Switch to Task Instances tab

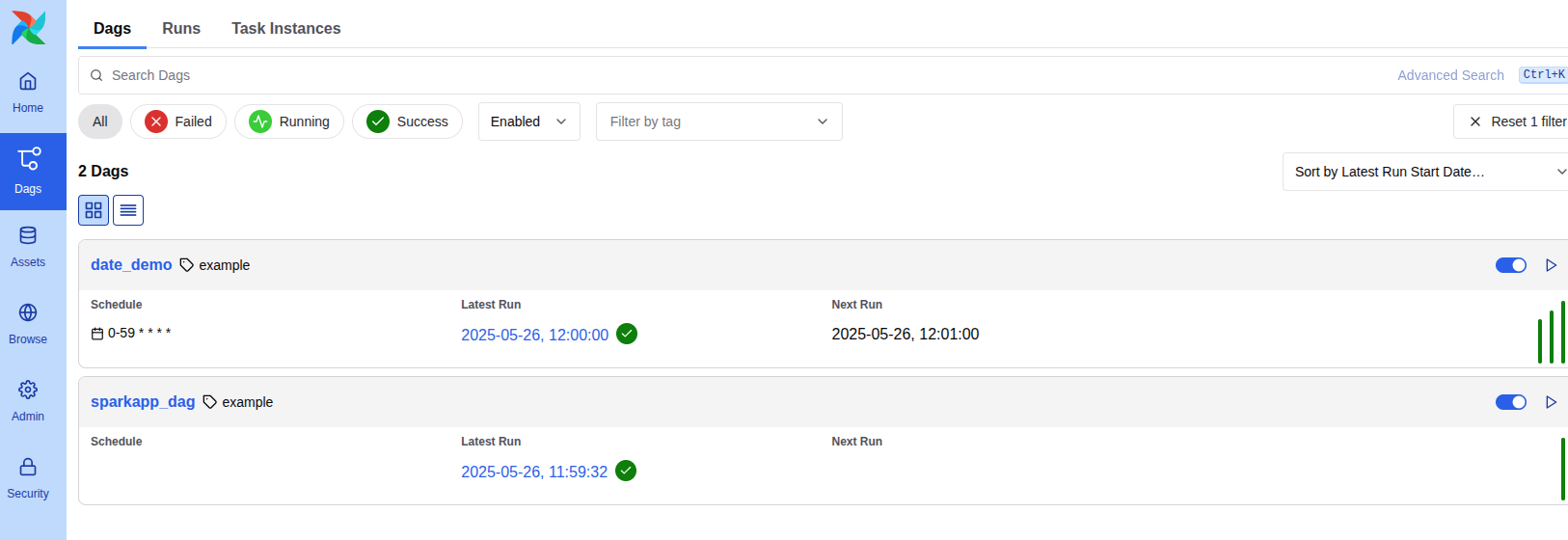point(285,29)
